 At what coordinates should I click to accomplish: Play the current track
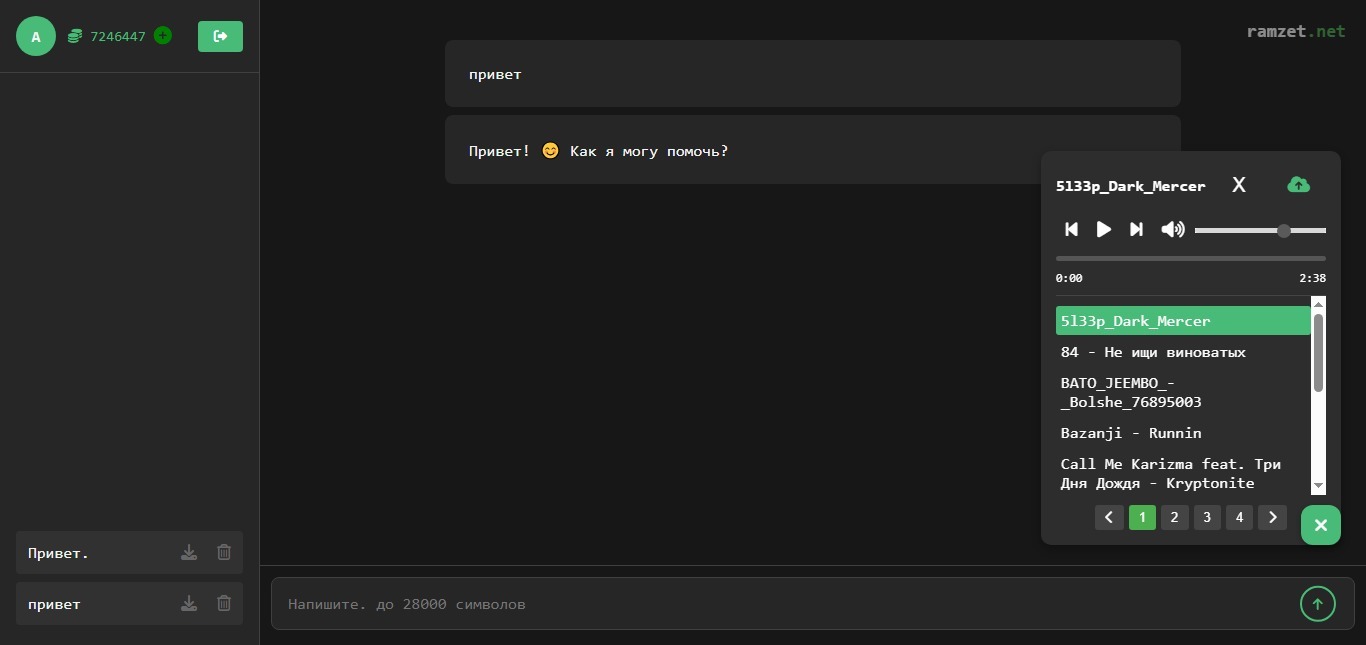click(1104, 229)
